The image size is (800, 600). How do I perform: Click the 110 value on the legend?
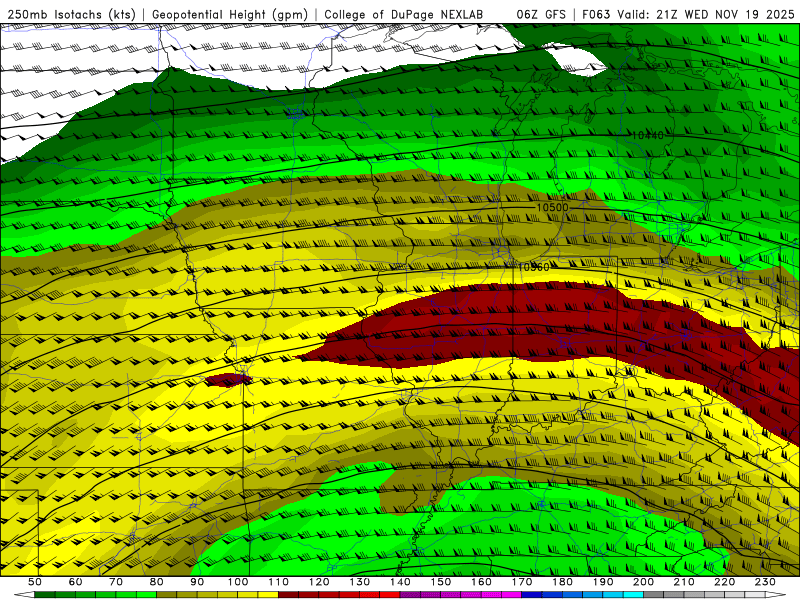click(279, 582)
